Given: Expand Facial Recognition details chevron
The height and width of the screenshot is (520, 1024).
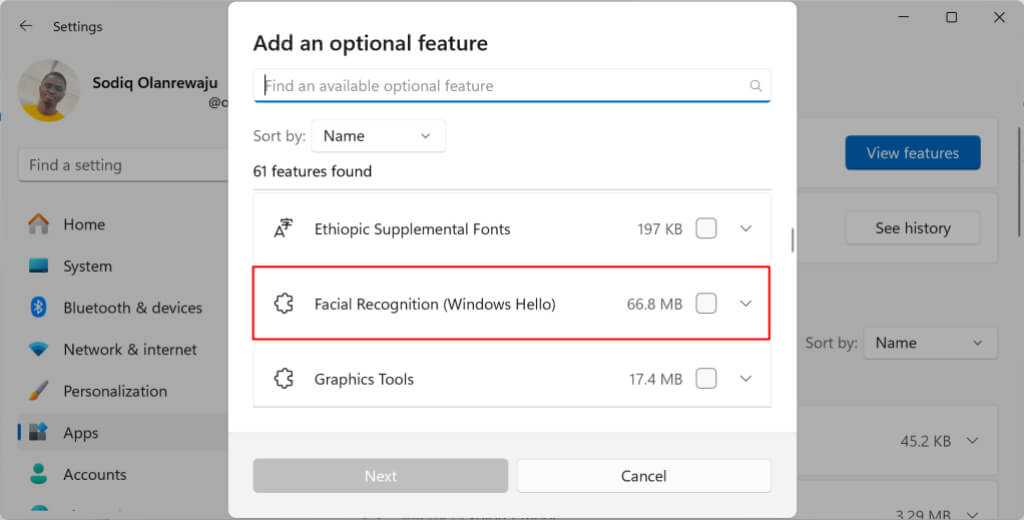Looking at the screenshot, I should (745, 303).
